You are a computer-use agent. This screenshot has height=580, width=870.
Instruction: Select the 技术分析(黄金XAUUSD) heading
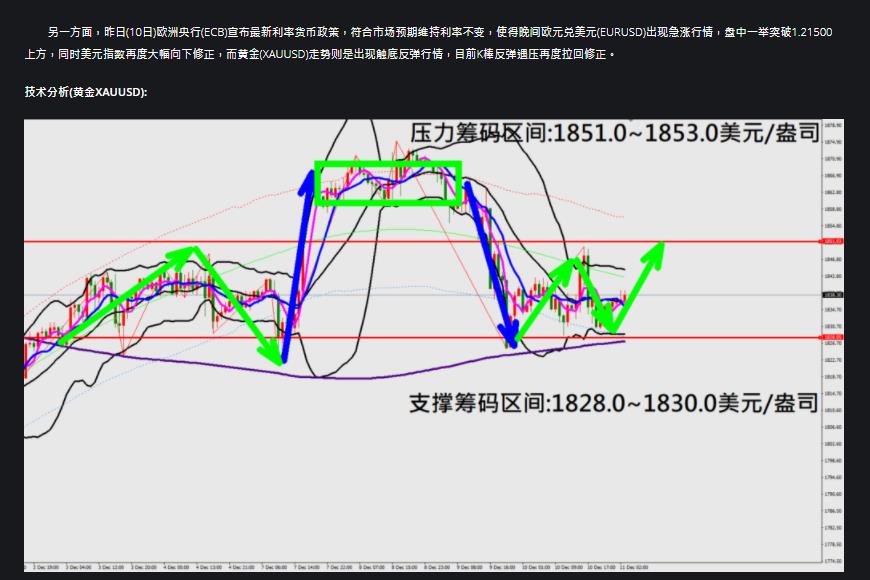click(x=86, y=92)
